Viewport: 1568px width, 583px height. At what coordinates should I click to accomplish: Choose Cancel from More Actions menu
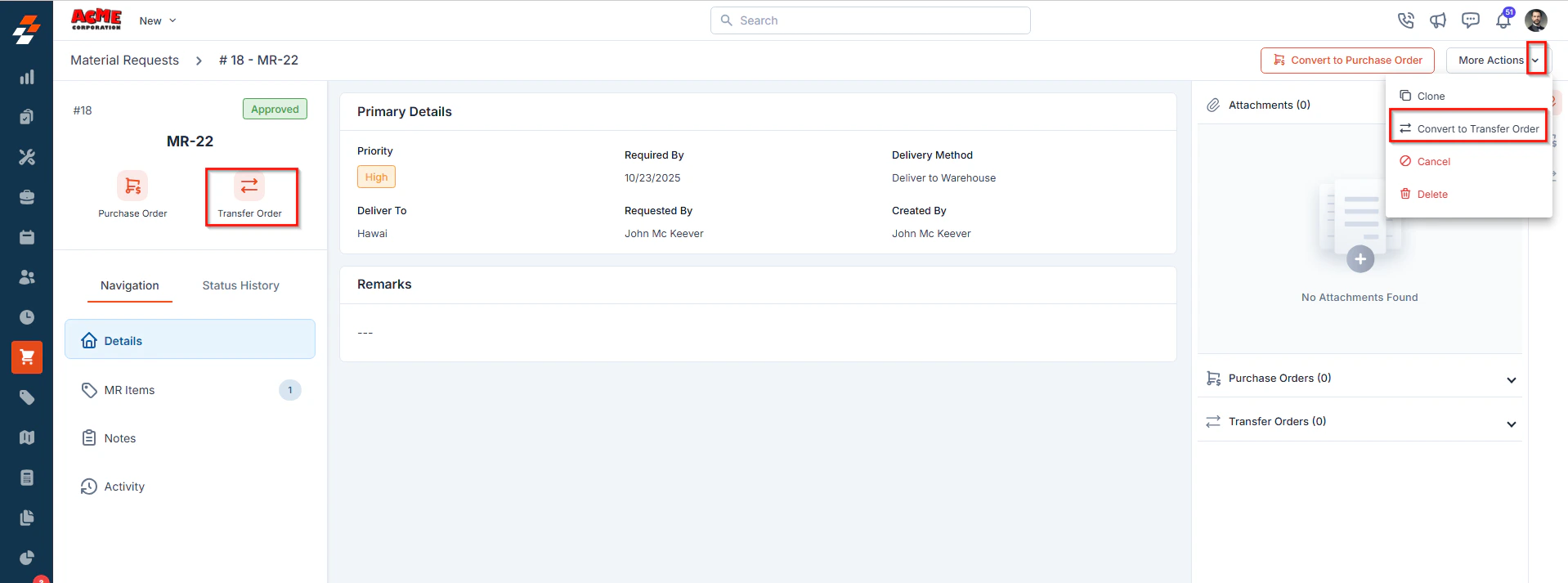point(1469,161)
